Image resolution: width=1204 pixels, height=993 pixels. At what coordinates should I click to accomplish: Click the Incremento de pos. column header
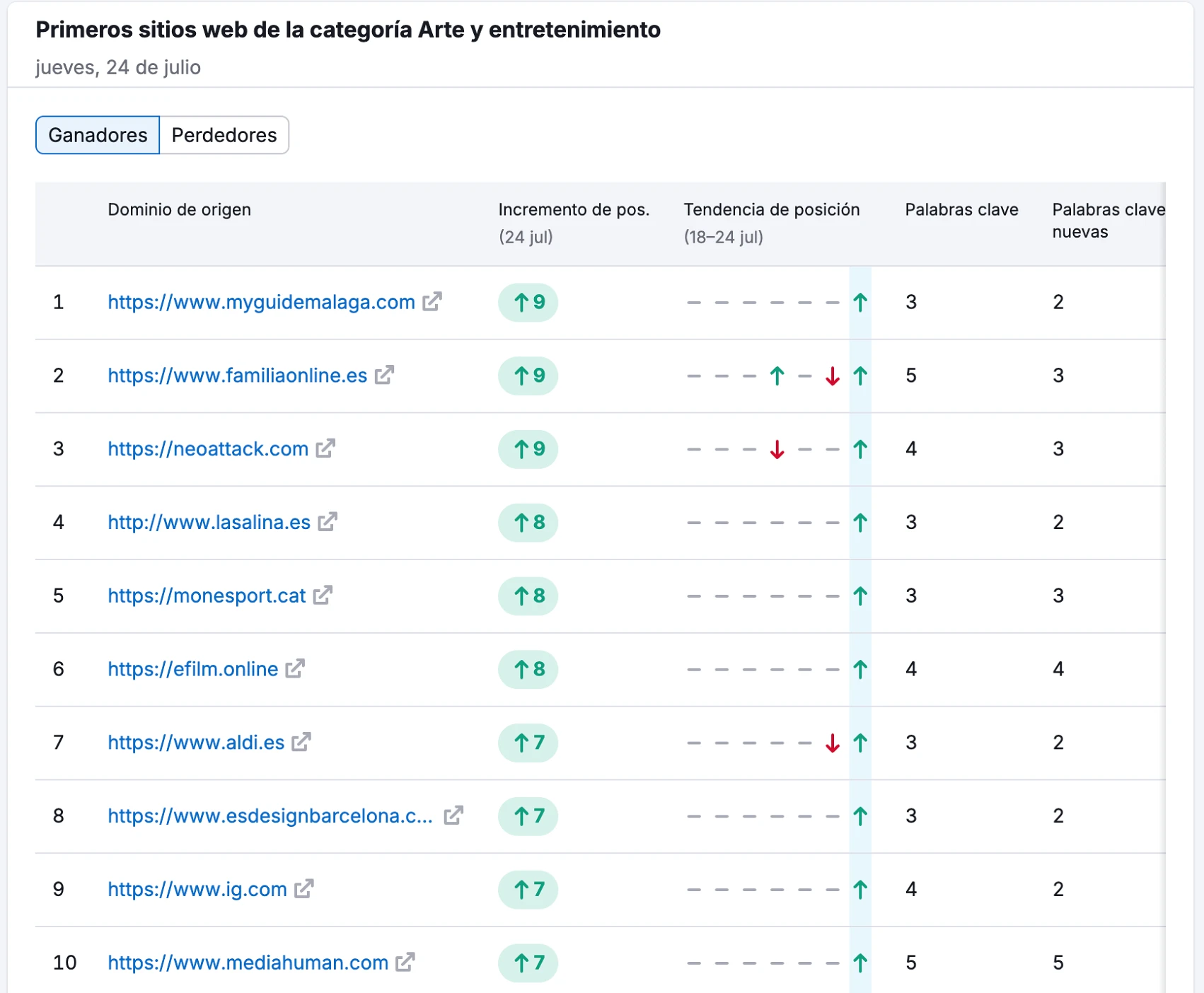click(573, 210)
